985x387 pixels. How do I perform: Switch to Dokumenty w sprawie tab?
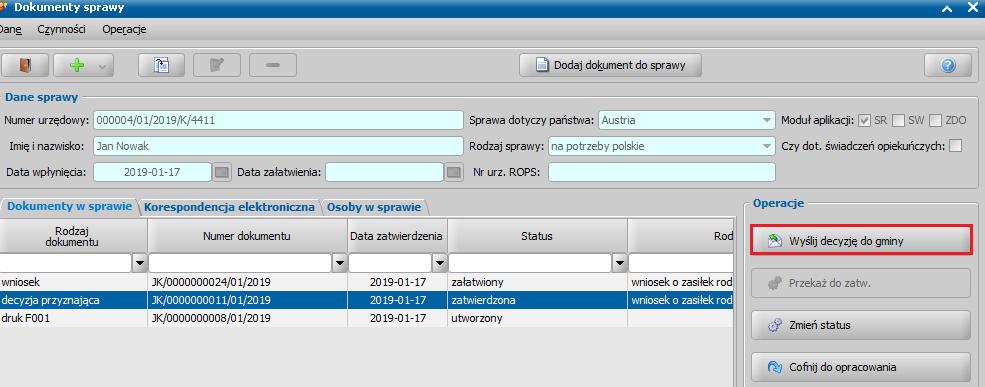[69, 206]
